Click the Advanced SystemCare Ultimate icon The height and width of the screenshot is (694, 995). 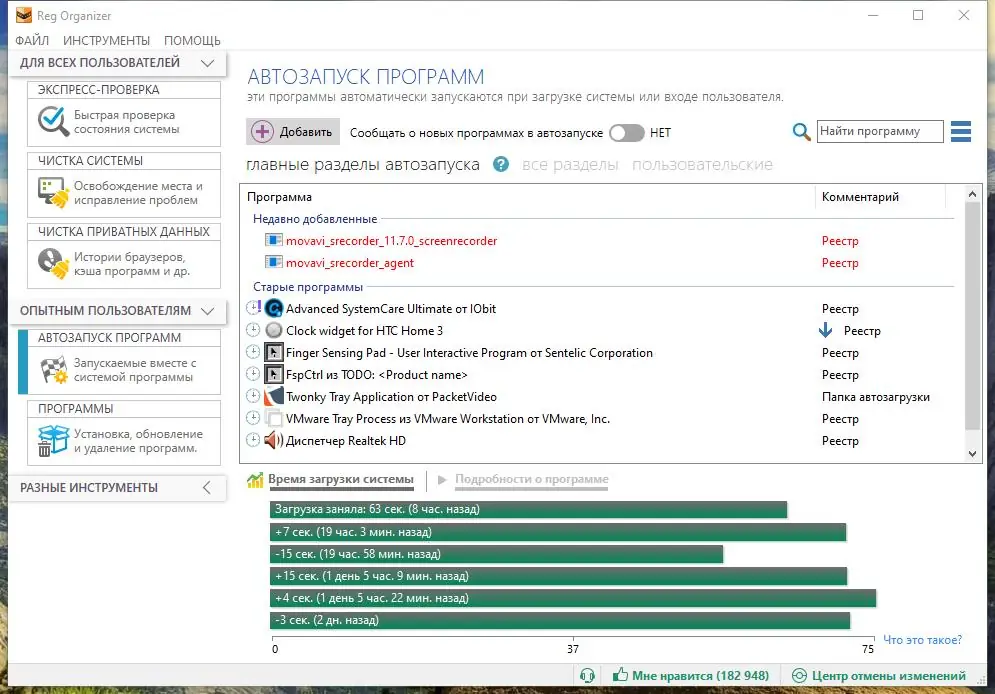point(273,308)
